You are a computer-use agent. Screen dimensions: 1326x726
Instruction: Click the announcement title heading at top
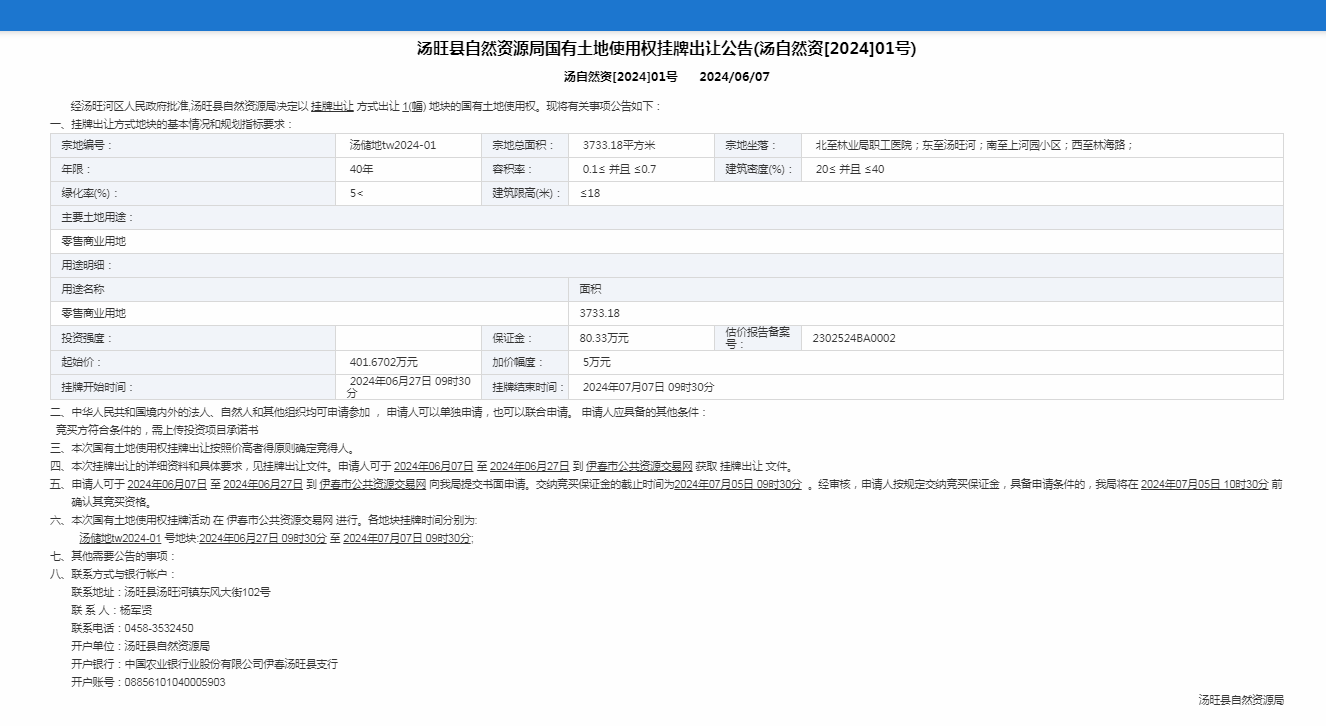point(666,49)
